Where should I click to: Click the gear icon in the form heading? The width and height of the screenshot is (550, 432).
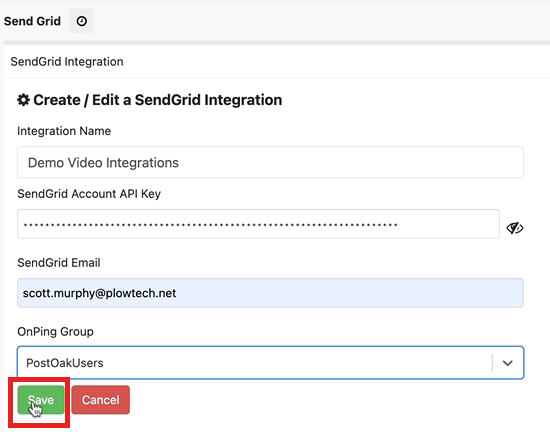[24, 100]
